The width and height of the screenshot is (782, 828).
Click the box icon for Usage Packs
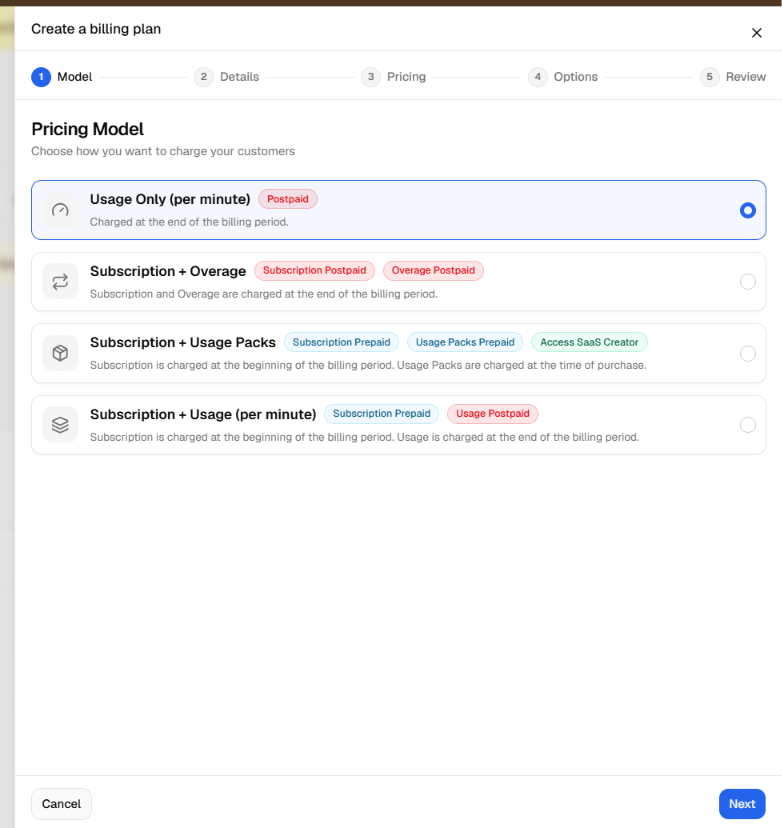(60, 353)
